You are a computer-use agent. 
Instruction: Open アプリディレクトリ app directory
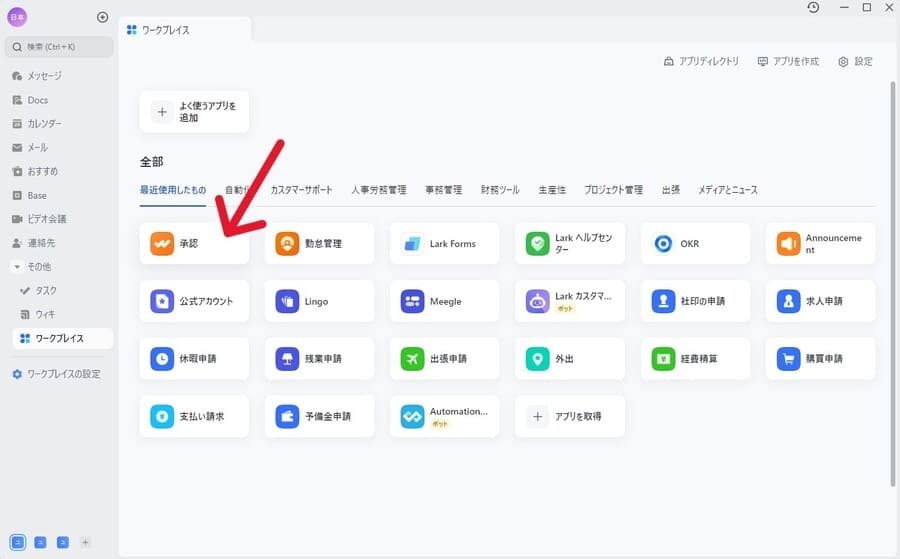pyautogui.click(x=701, y=61)
